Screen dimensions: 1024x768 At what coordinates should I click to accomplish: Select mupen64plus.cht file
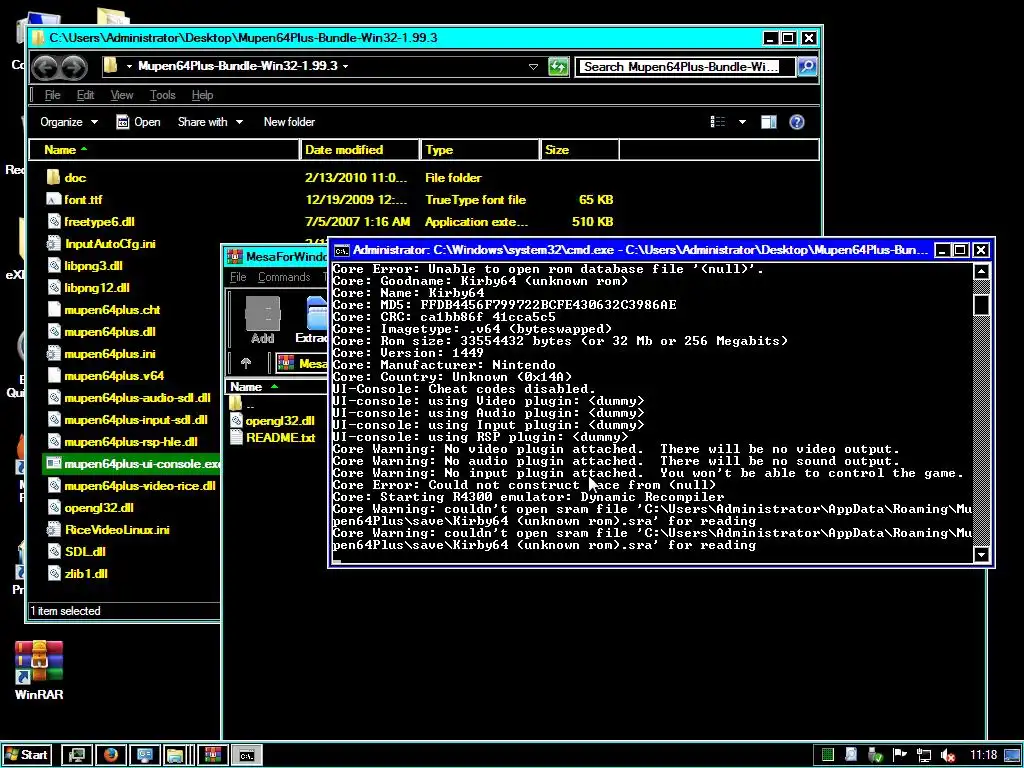click(x=112, y=310)
